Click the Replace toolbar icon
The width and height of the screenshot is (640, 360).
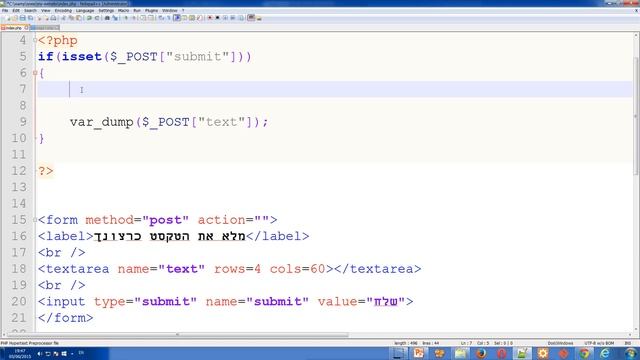[115, 18]
